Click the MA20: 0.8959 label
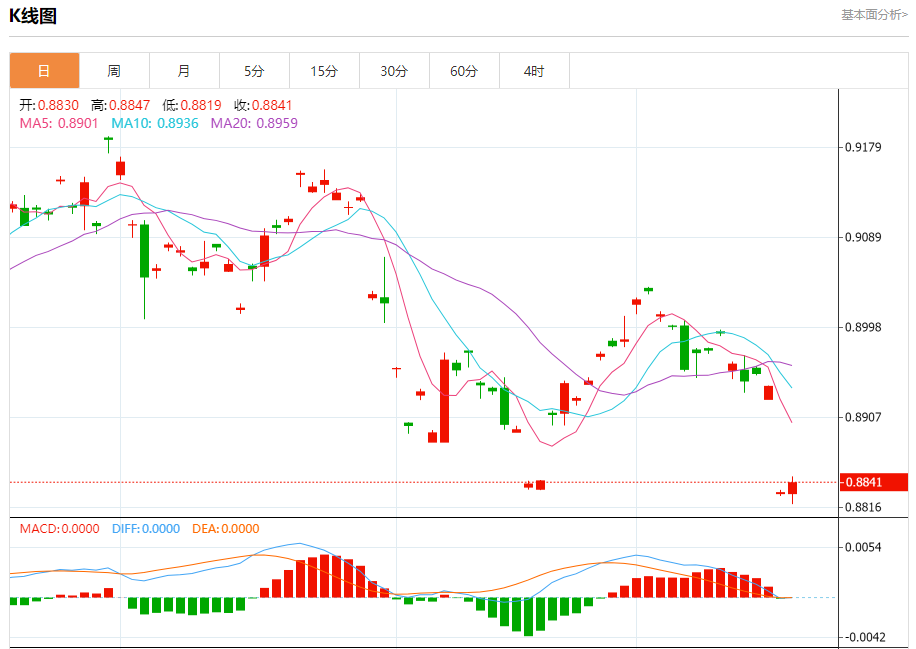This screenshot has width=916, height=649. pyautogui.click(x=254, y=123)
